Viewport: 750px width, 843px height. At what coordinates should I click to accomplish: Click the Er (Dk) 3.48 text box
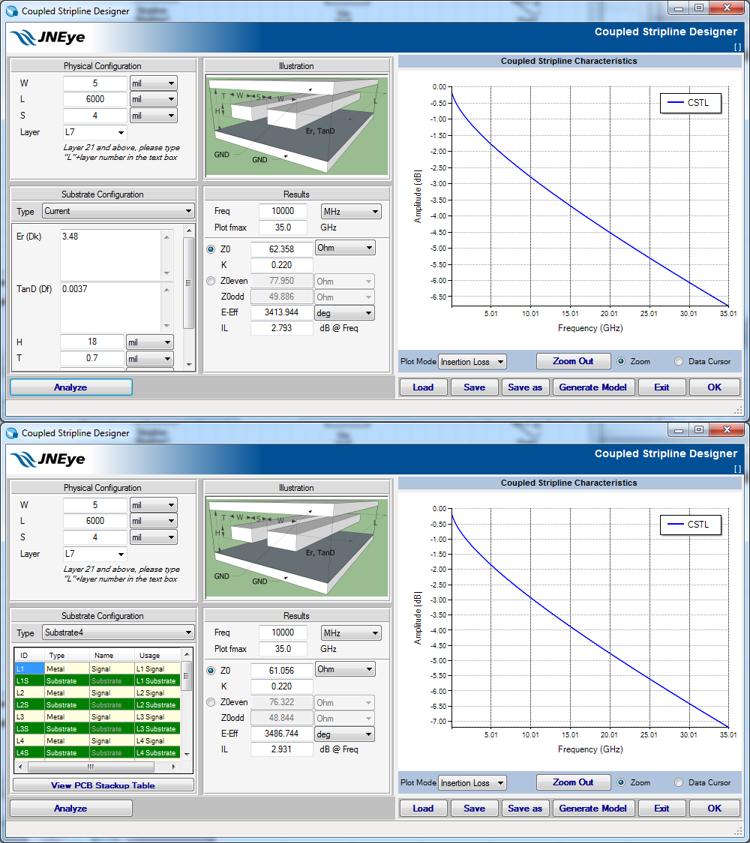116,255
